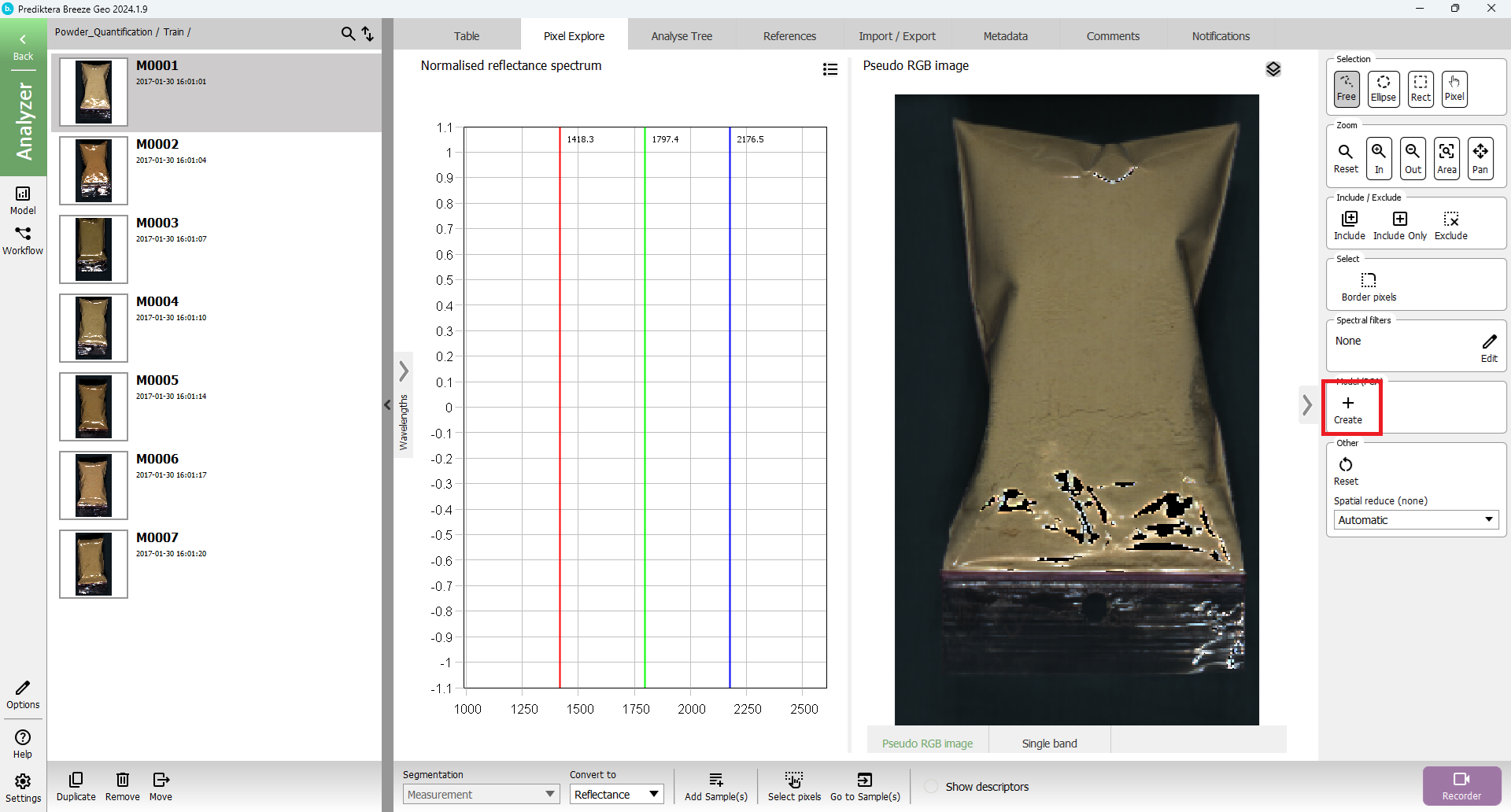Switch to the Analyse Tree tab
The image size is (1511, 812).
click(682, 36)
